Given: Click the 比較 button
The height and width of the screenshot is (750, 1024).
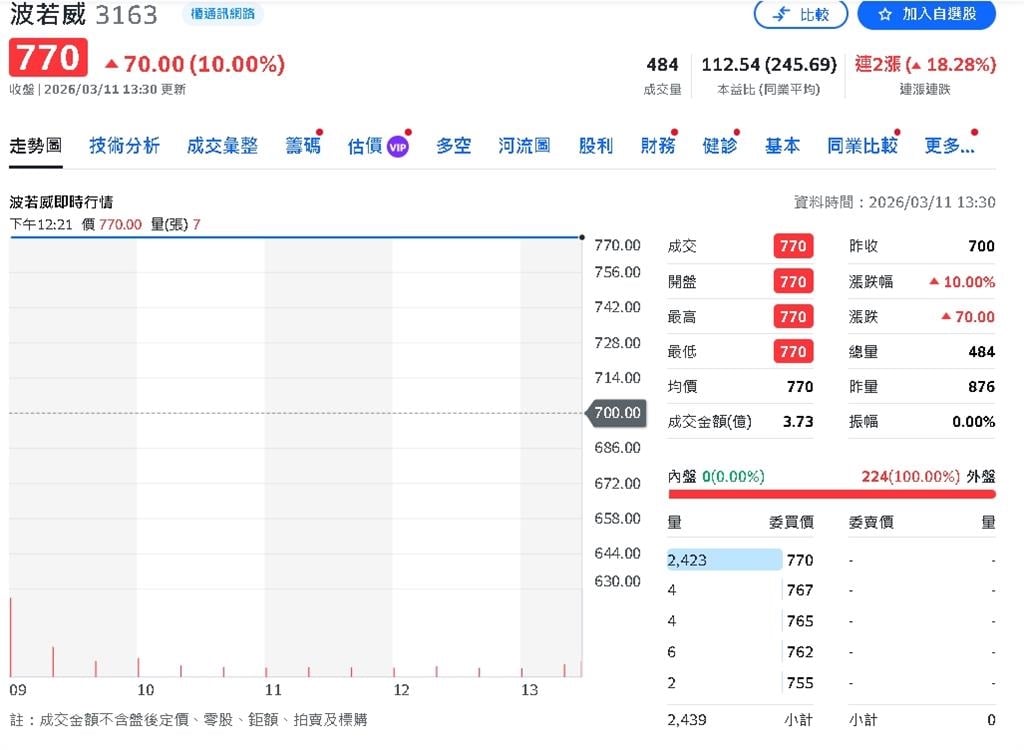Looking at the screenshot, I should 801,15.
